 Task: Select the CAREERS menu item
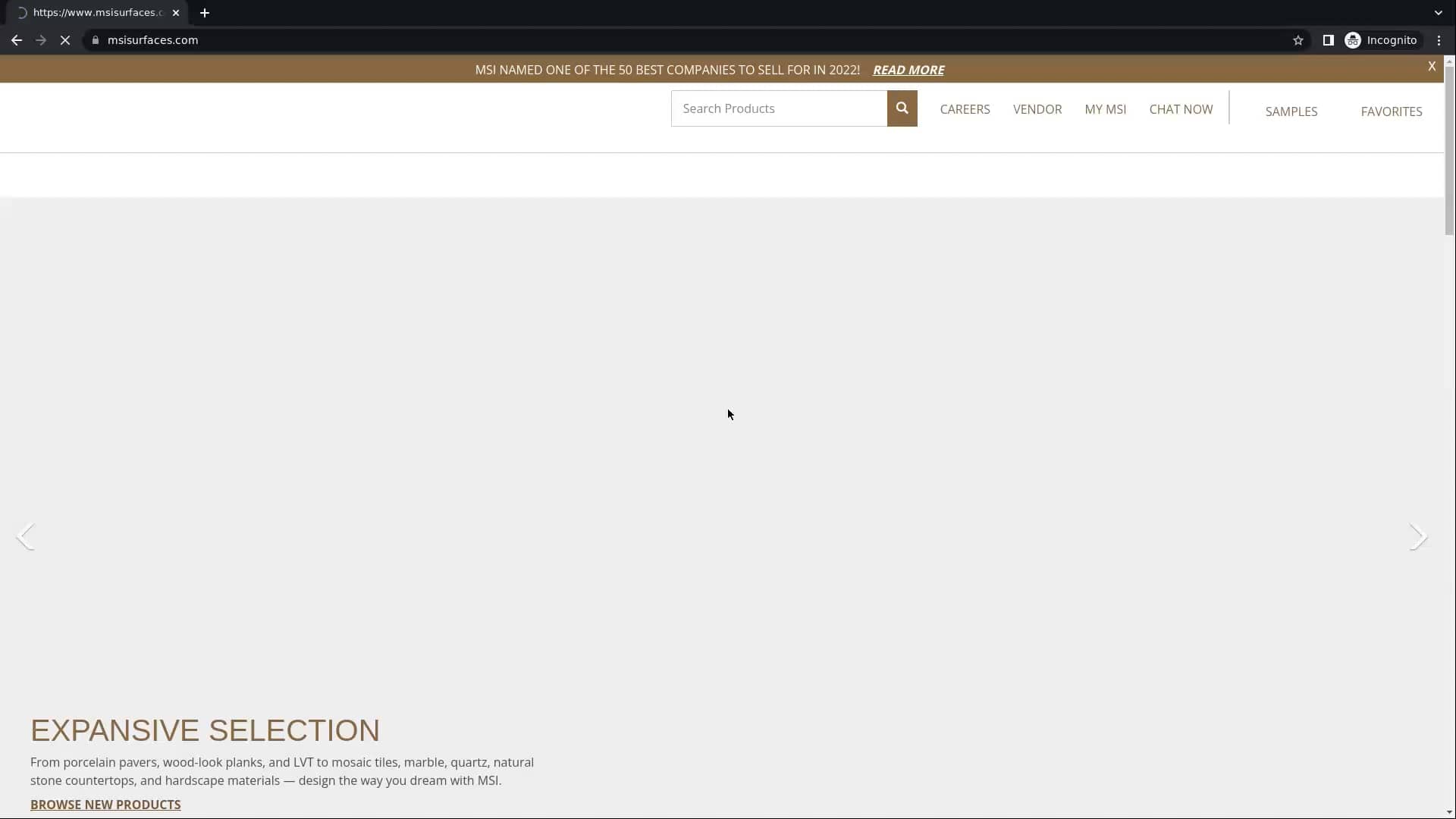[x=965, y=109]
